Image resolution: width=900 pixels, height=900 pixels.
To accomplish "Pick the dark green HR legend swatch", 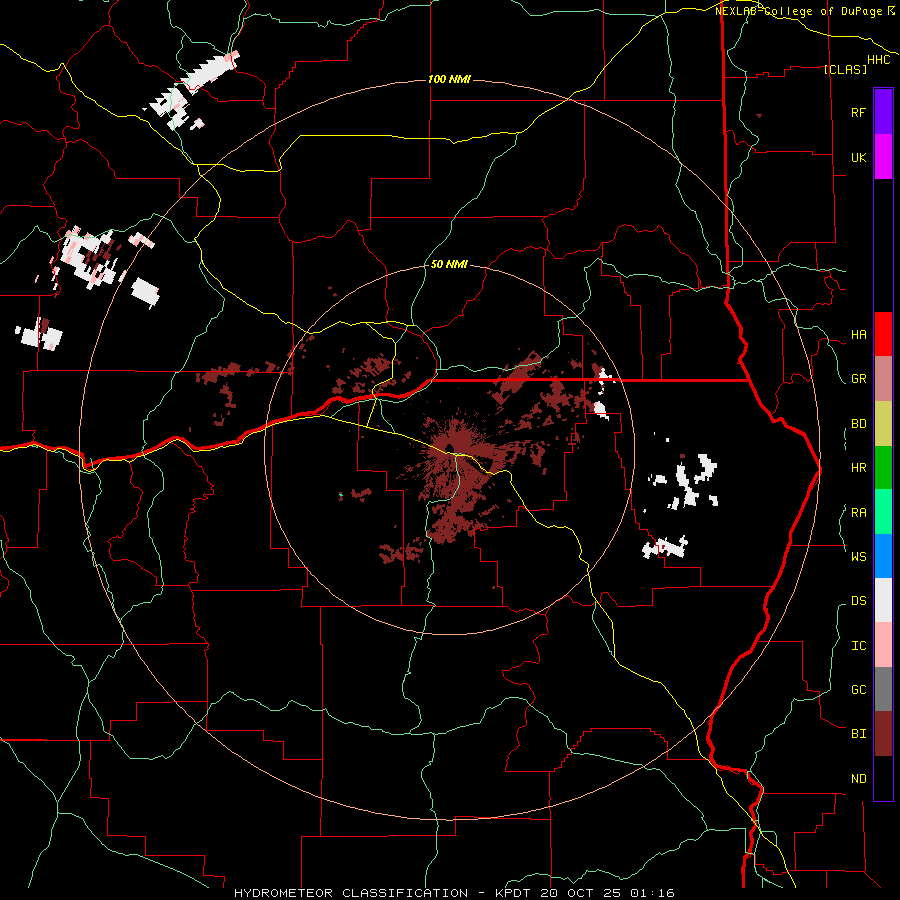I will point(883,468).
